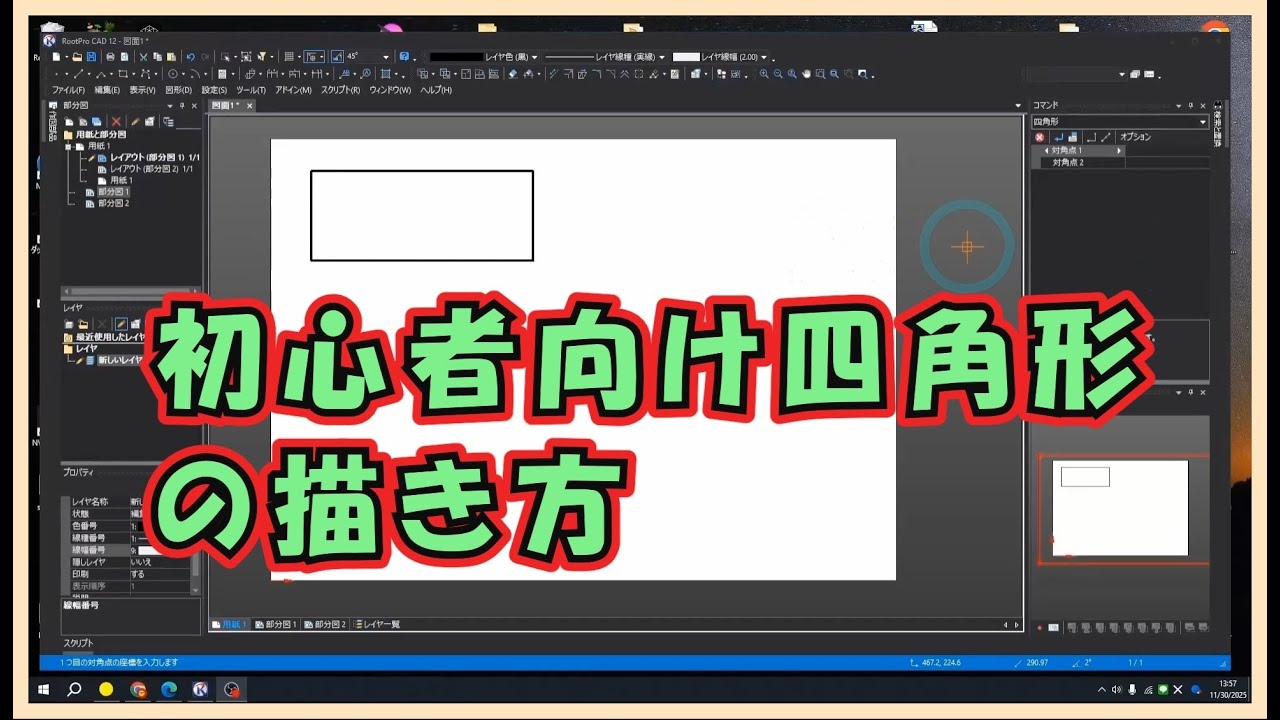Collapse the 用紙 1 tree node
The width and height of the screenshot is (1280, 720).
68,147
